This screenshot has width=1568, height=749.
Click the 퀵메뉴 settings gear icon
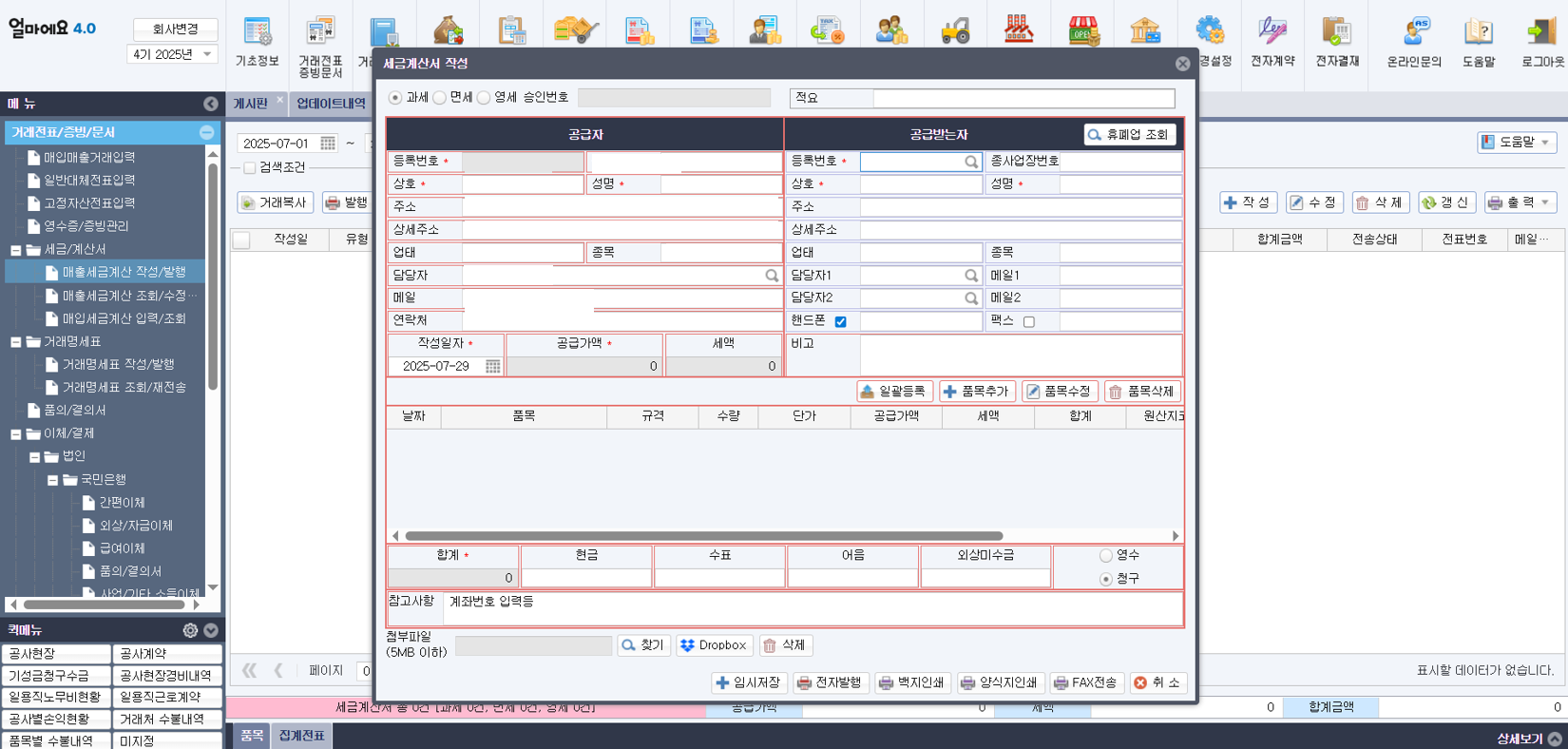(190, 630)
